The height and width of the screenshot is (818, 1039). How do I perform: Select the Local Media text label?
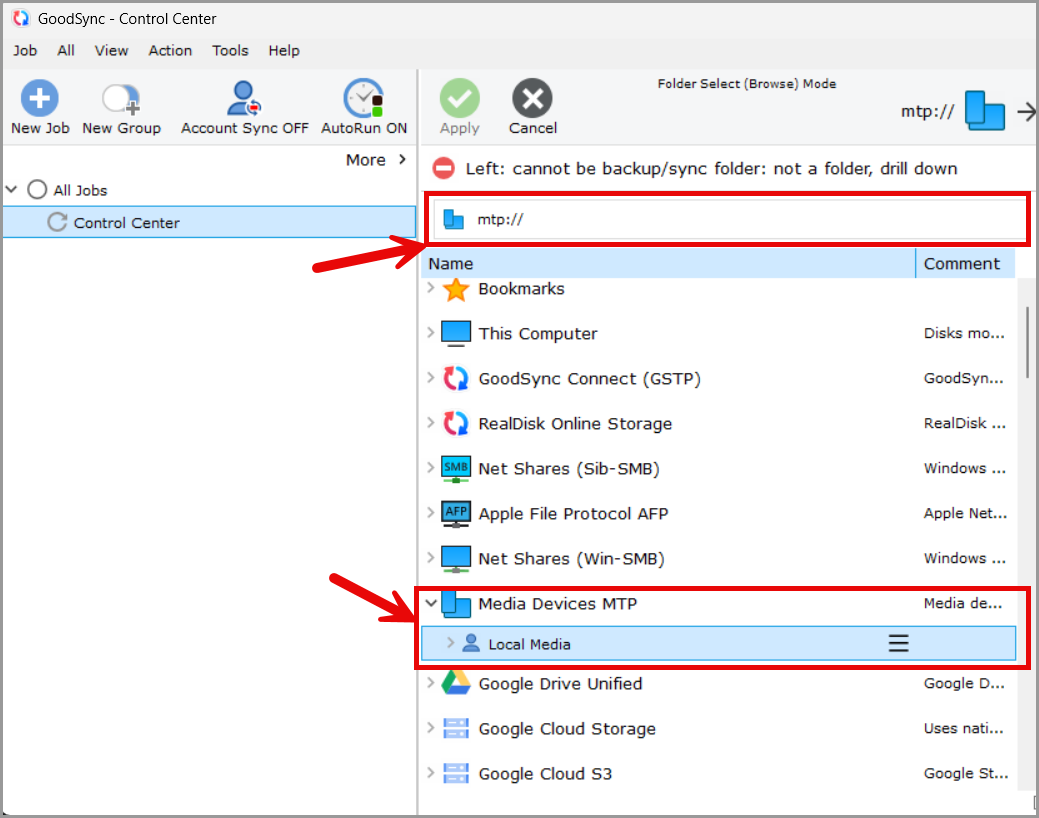(x=529, y=644)
